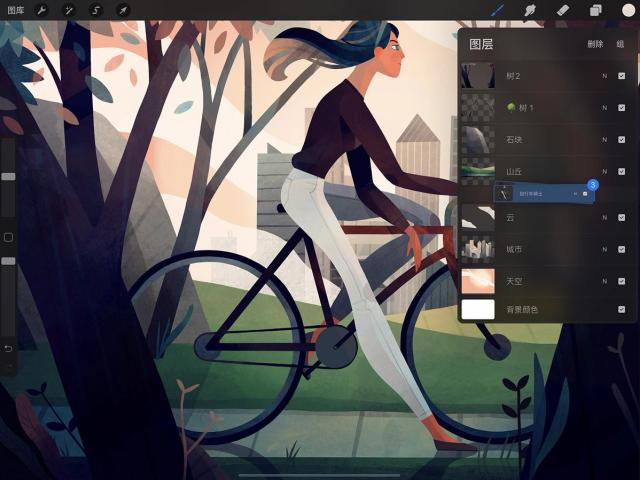Hide the 山丘 layer checkbox
Screen dimensions: 640x480
[x=621, y=171]
